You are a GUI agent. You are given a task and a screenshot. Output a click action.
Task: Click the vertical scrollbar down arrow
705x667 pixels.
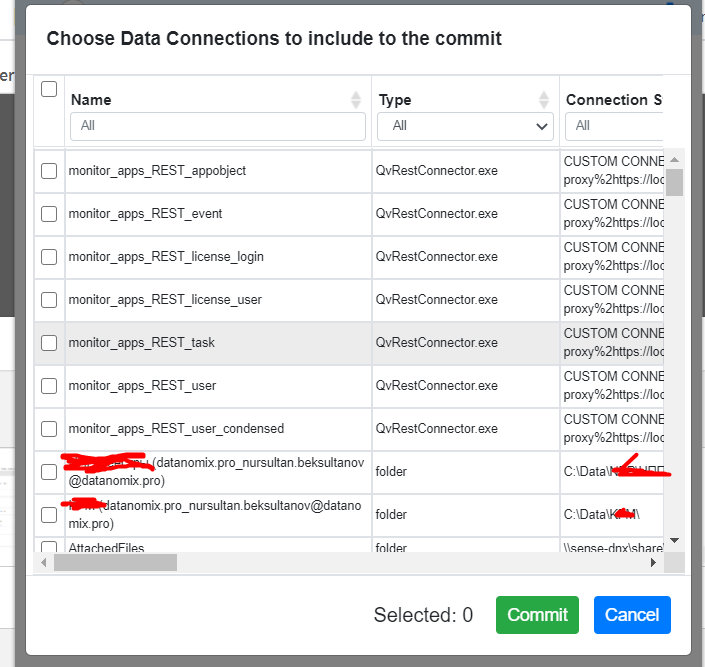pos(675,540)
